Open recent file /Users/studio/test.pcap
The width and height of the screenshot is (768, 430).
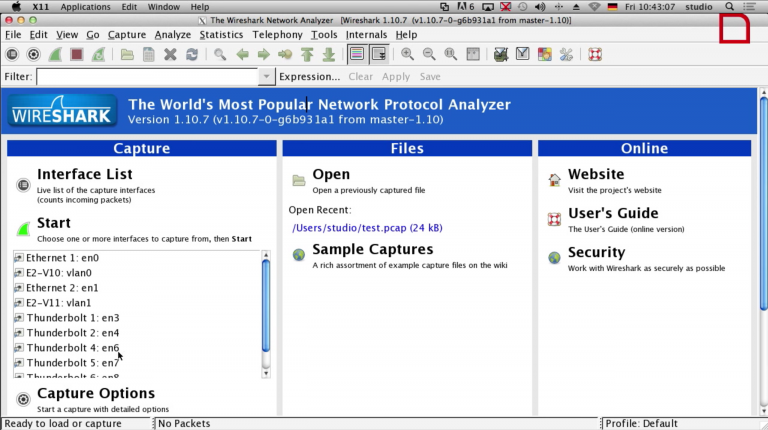click(x=367, y=228)
